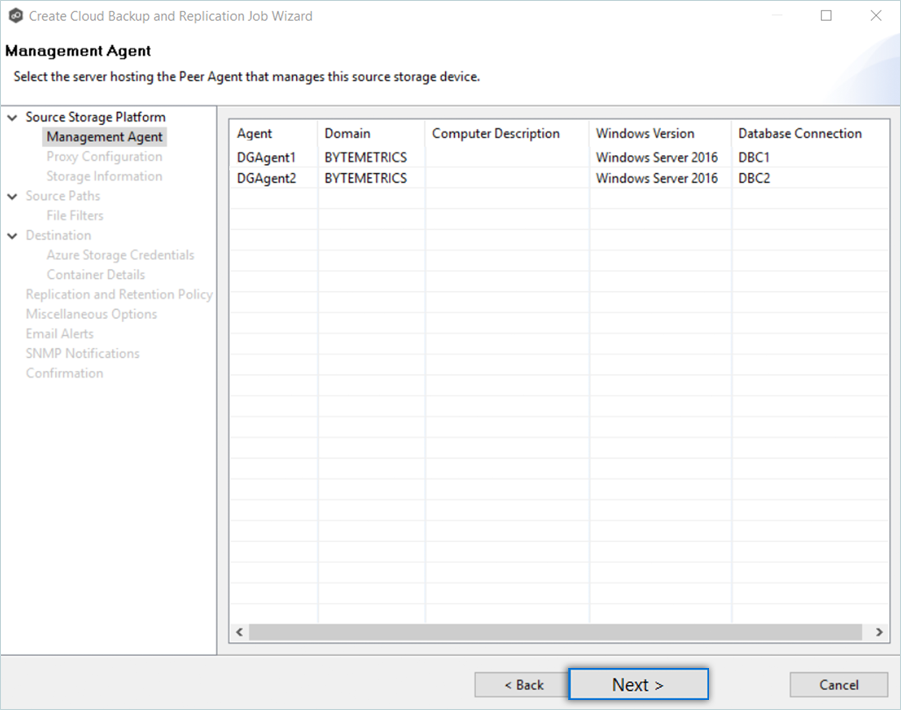Click the wizard app icon in title bar
This screenshot has height=710, width=901.
pyautogui.click(x=15, y=16)
